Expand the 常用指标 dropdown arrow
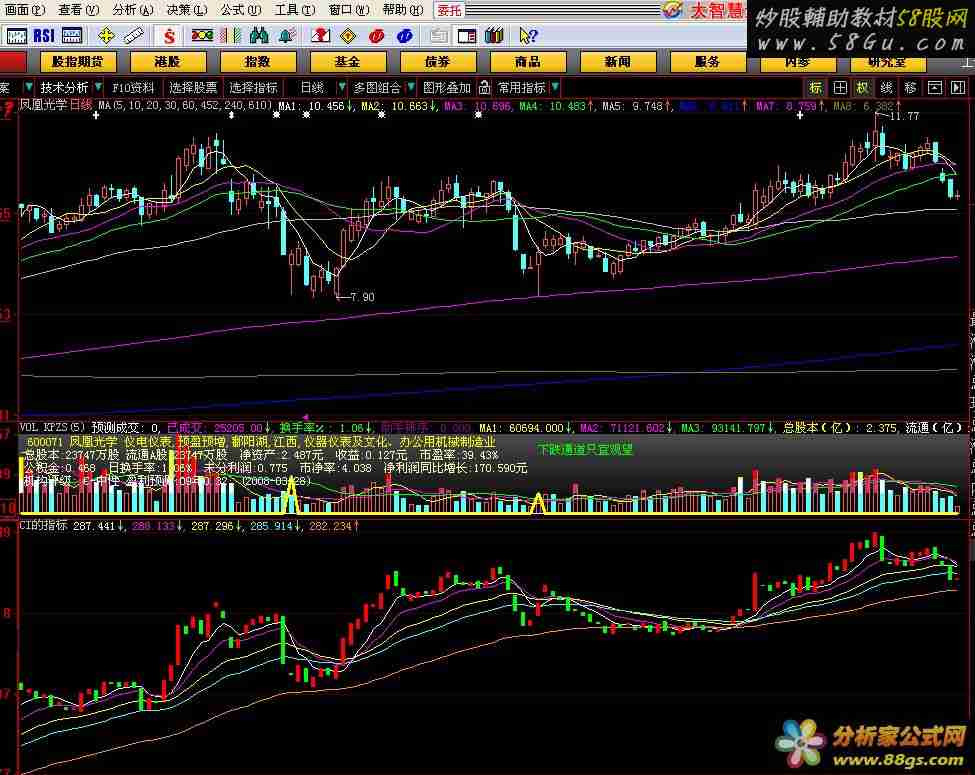 tap(555, 88)
